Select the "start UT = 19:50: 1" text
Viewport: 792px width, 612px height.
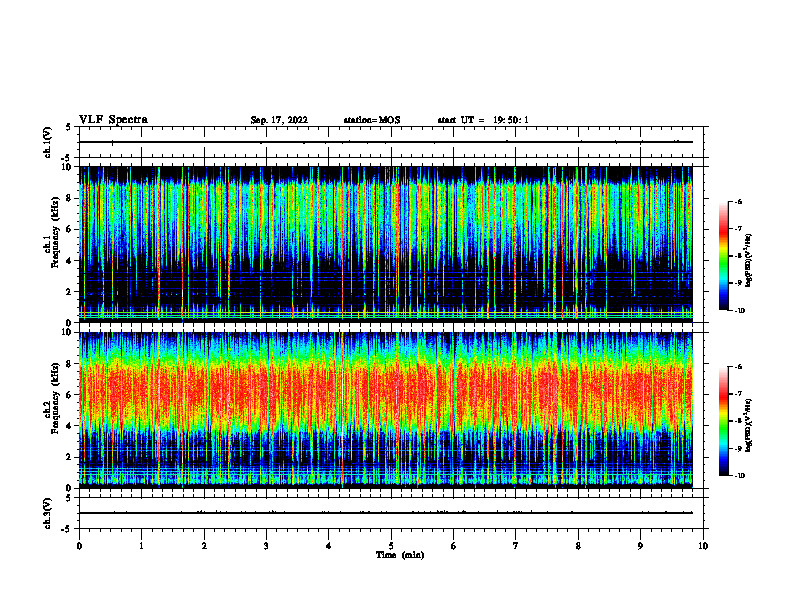(x=483, y=120)
